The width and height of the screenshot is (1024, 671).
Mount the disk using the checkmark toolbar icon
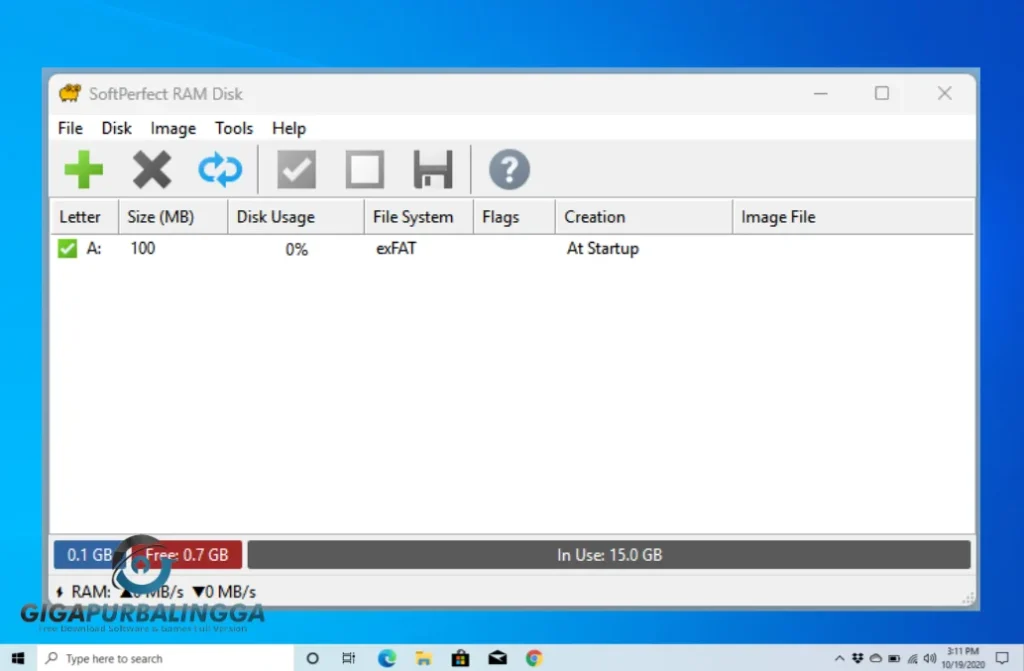(x=295, y=169)
